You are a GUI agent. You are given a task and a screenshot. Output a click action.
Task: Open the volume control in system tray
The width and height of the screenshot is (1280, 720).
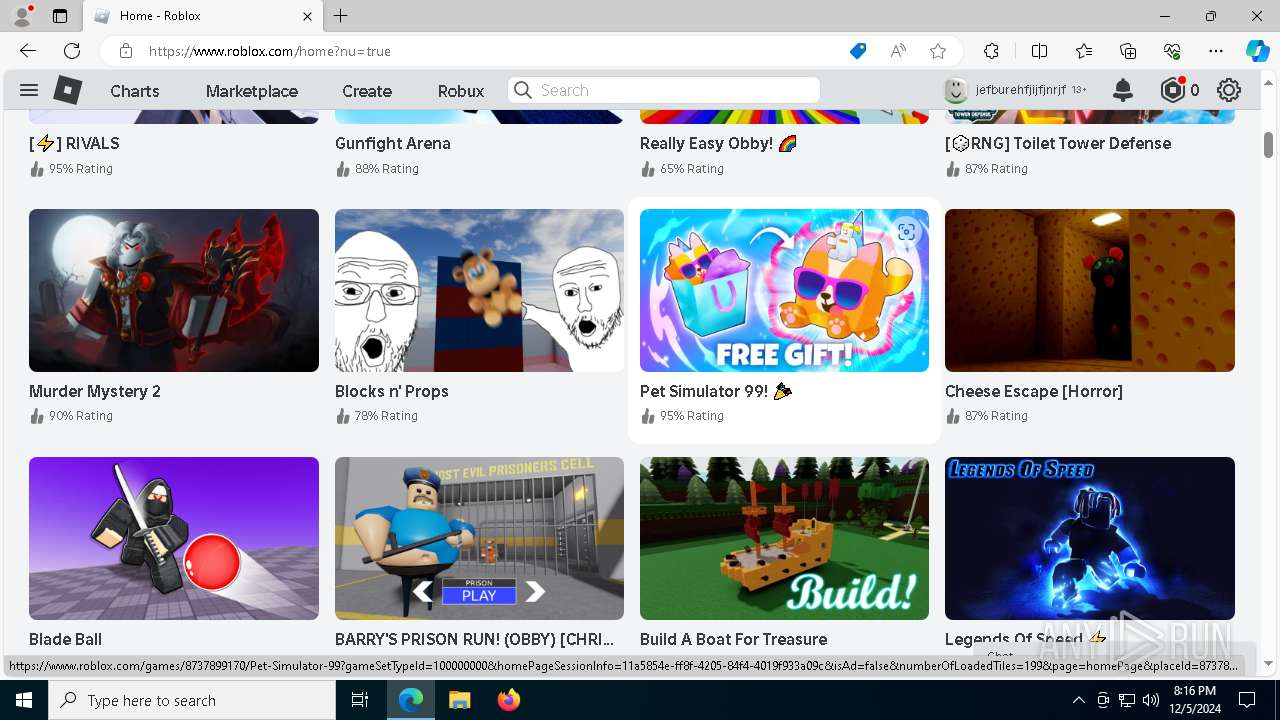pos(1151,700)
